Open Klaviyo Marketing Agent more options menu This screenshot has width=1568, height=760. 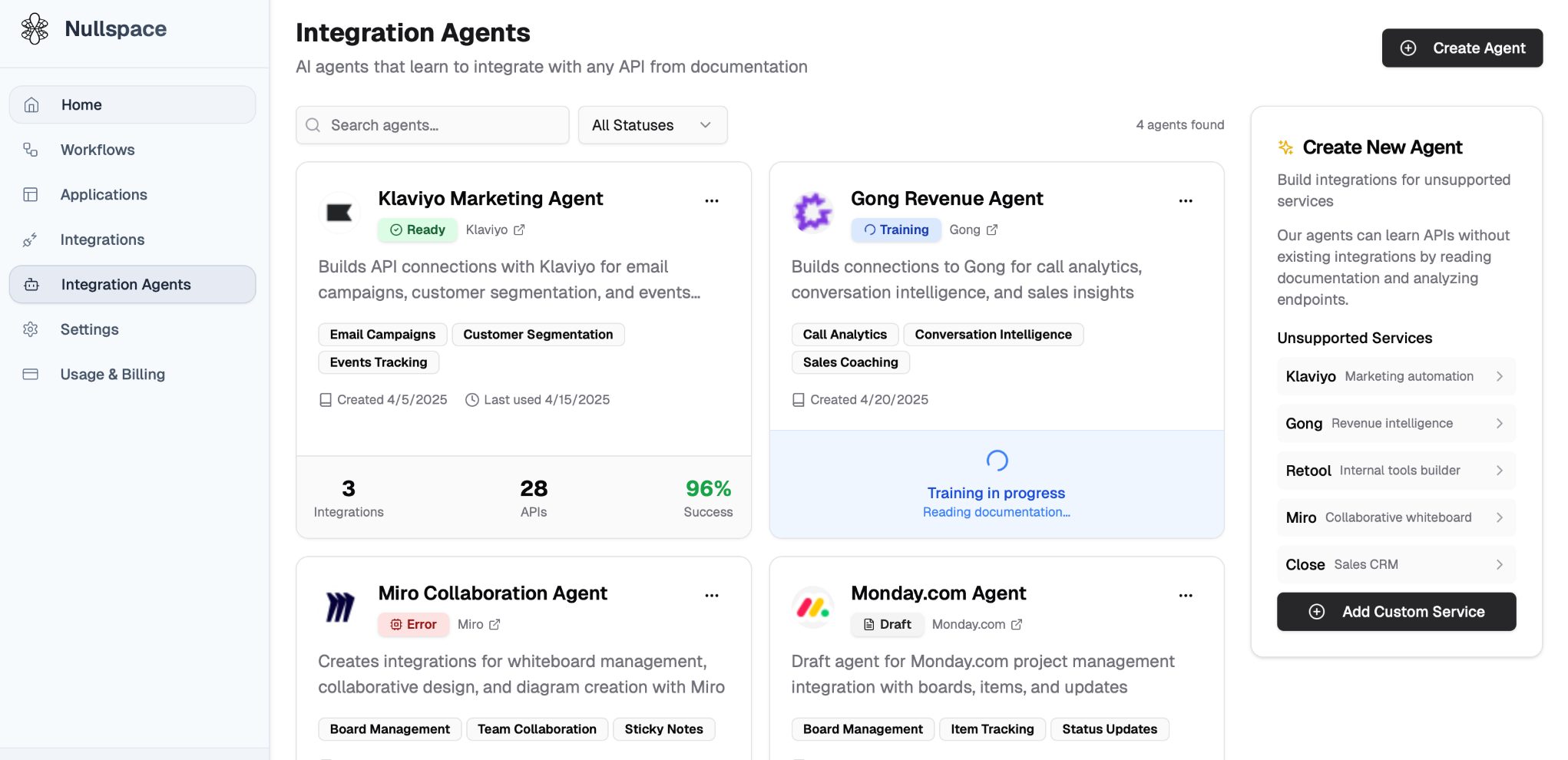point(712,201)
